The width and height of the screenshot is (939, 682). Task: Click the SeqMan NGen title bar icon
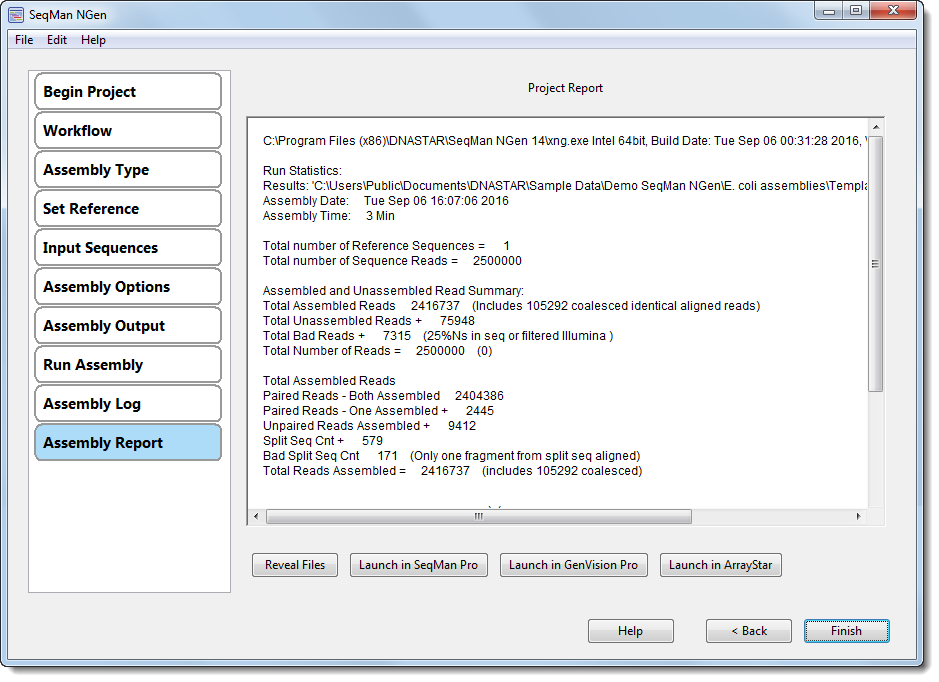point(16,14)
